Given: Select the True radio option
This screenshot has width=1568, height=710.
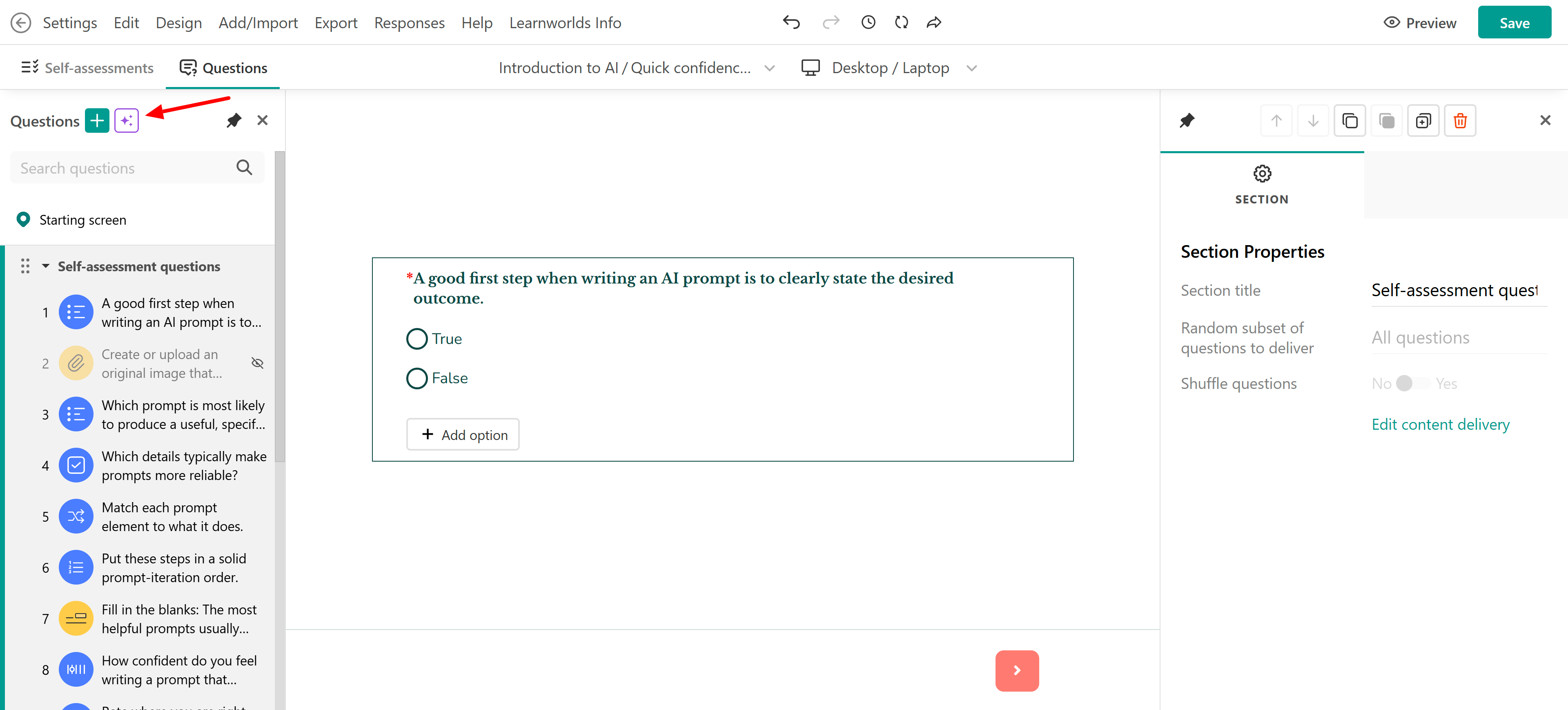Looking at the screenshot, I should click(417, 339).
